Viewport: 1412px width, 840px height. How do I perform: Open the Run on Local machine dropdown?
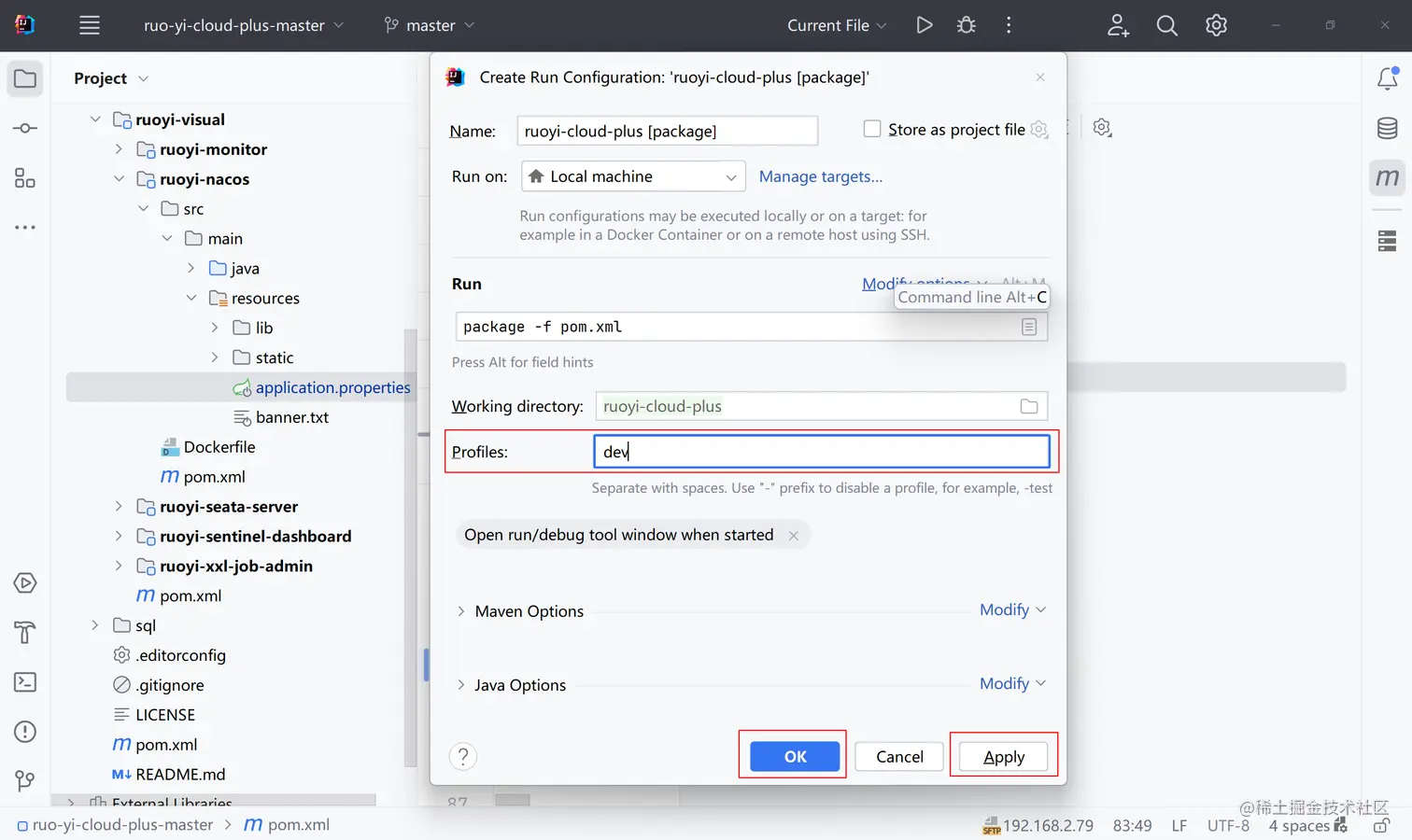pos(633,176)
